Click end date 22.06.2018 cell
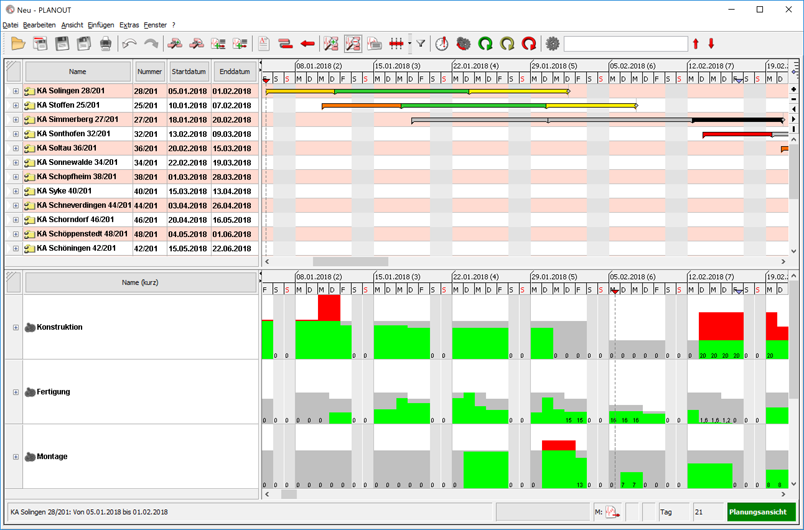This screenshot has height=530, width=804. 232,249
